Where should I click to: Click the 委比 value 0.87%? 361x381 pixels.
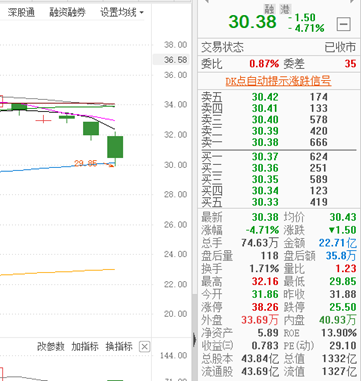coord(264,63)
